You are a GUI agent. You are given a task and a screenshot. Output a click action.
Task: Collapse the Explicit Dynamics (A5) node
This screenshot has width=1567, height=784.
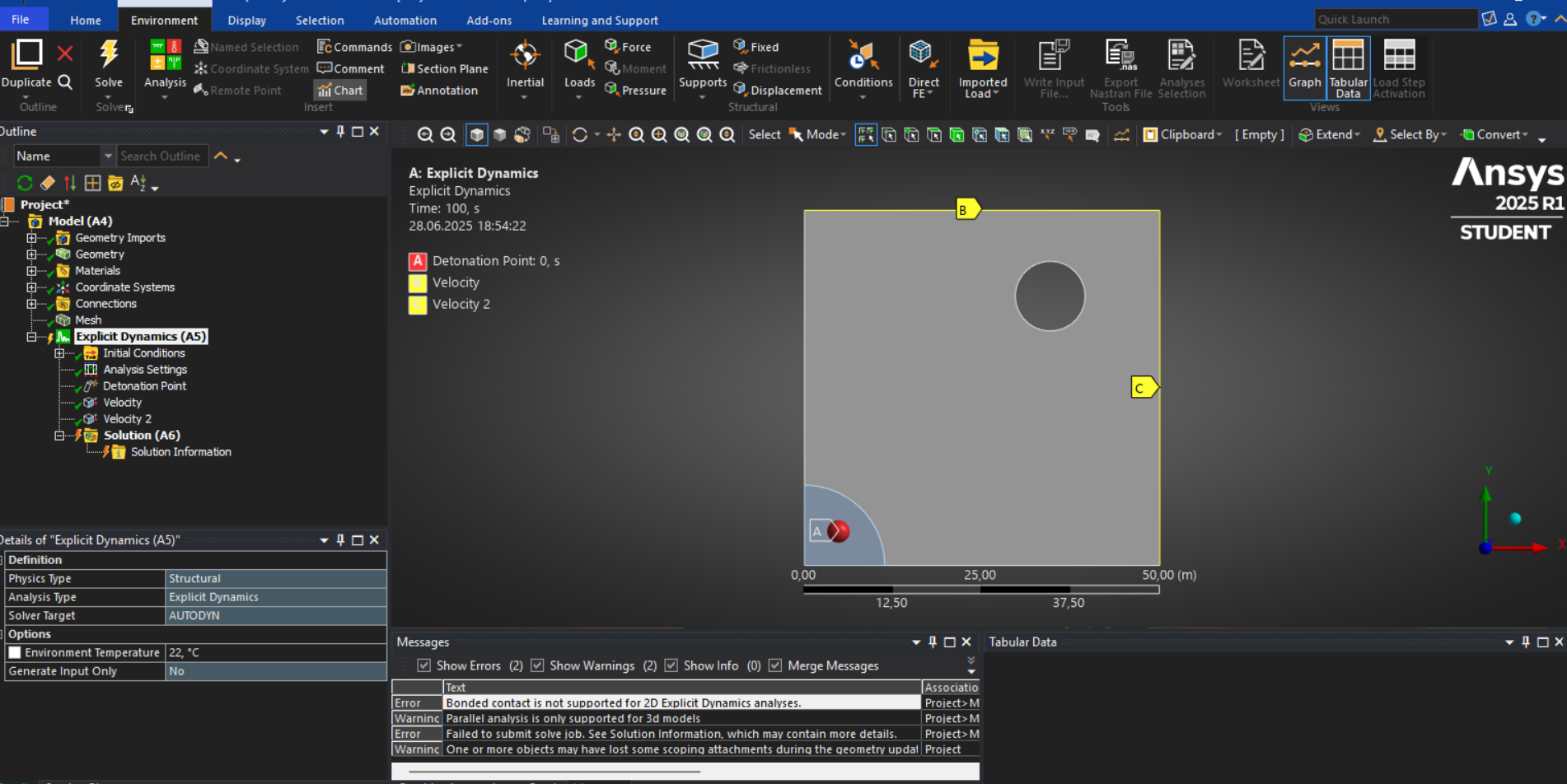coord(31,337)
